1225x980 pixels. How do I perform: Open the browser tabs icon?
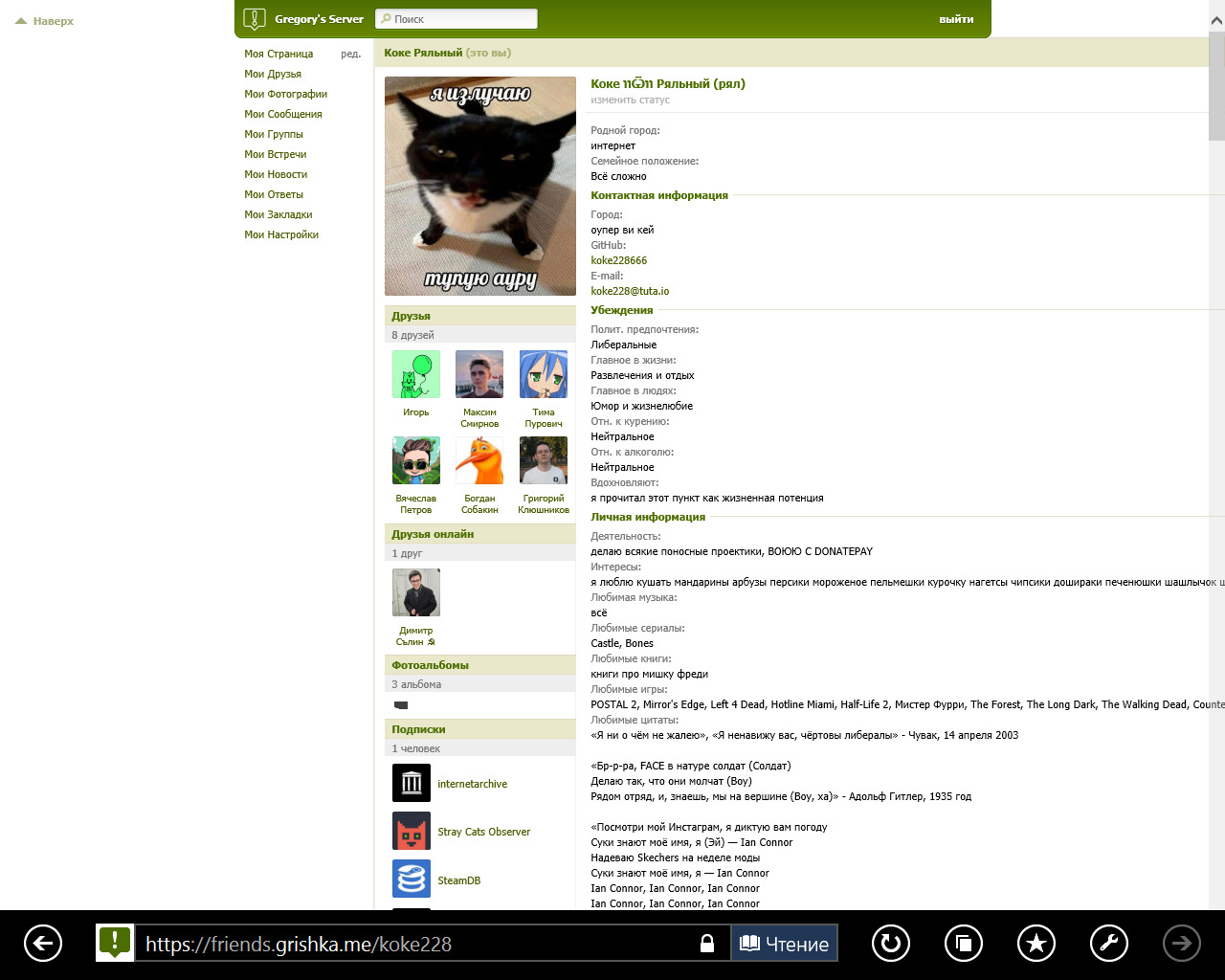[x=963, y=944]
